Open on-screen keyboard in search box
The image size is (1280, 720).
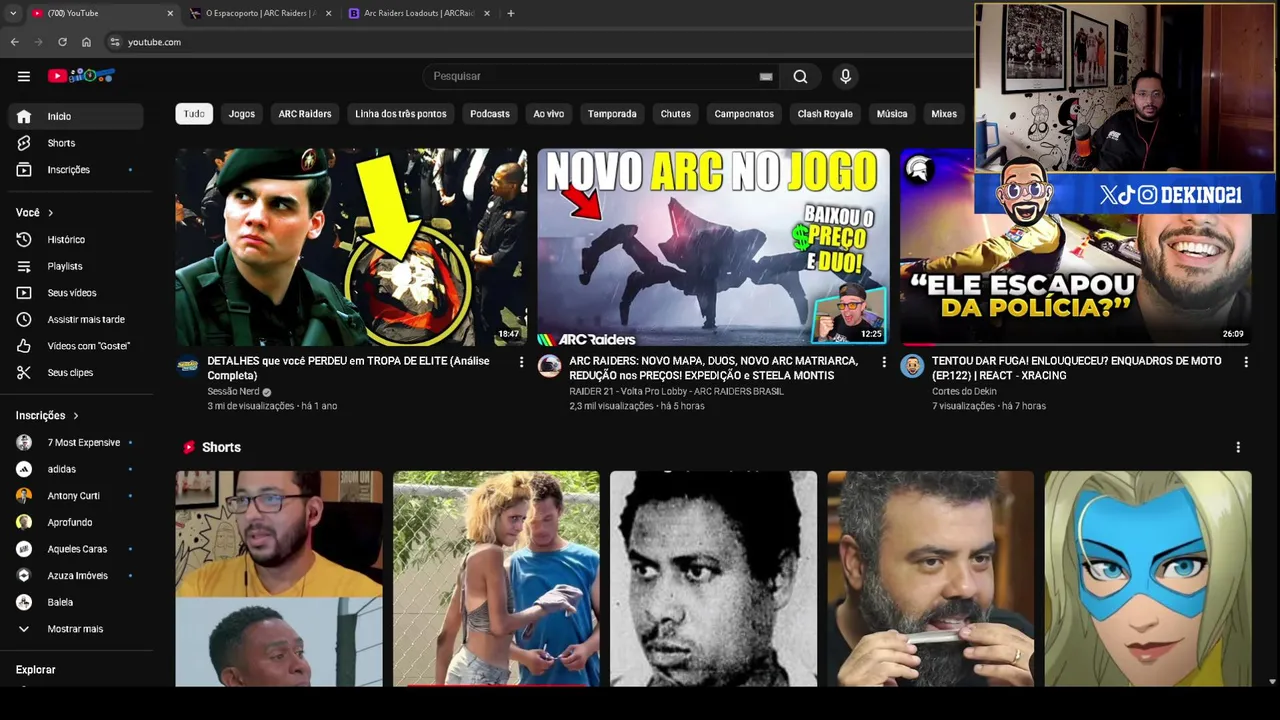(x=766, y=76)
